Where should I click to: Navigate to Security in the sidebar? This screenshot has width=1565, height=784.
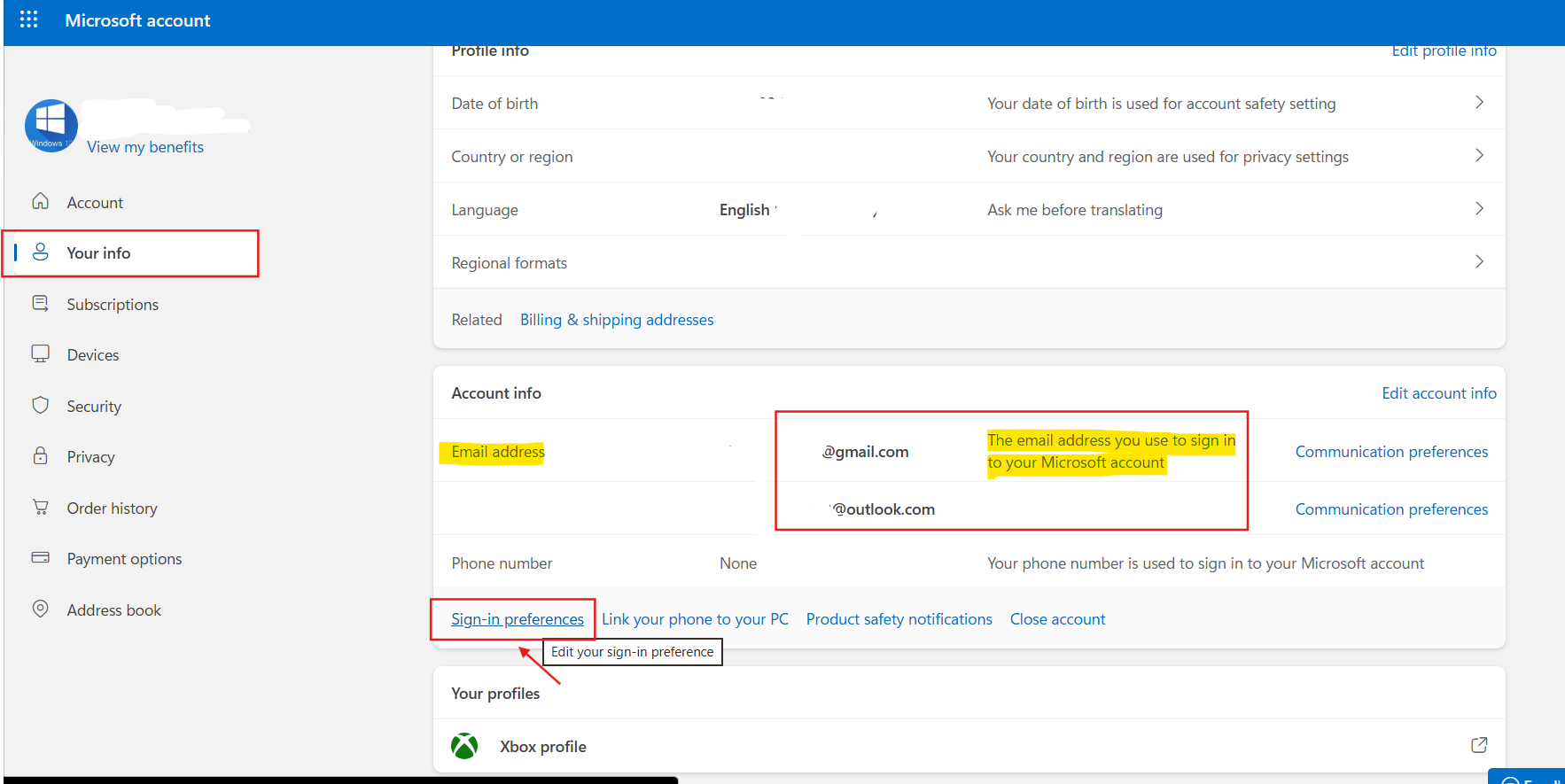click(x=94, y=407)
